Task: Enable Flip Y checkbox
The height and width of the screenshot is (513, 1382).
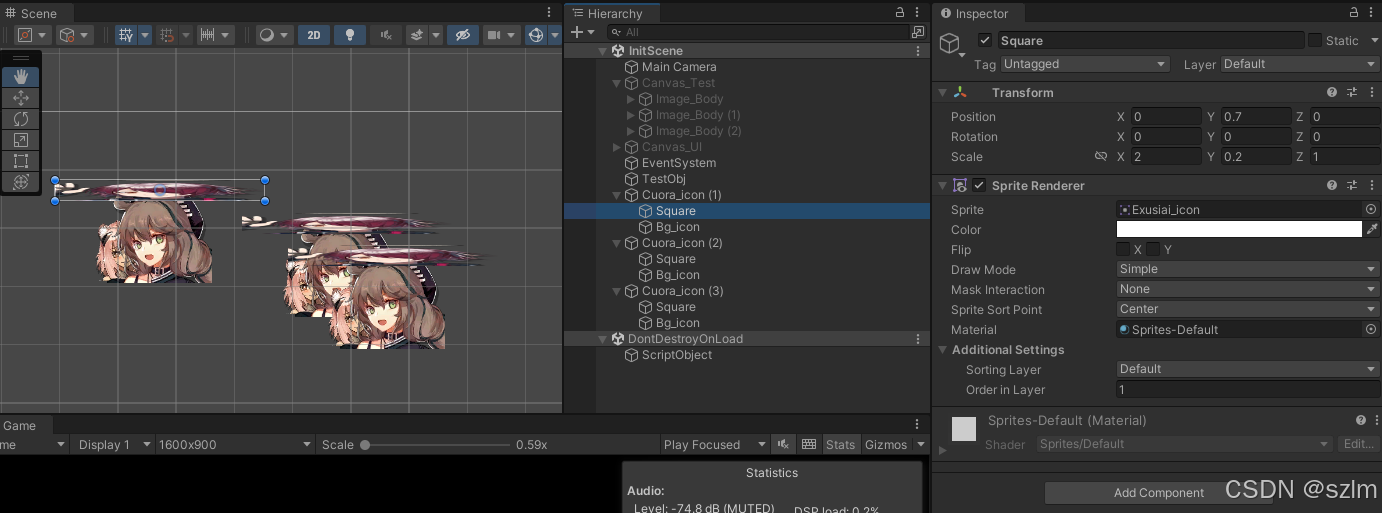Action: pos(1153,250)
